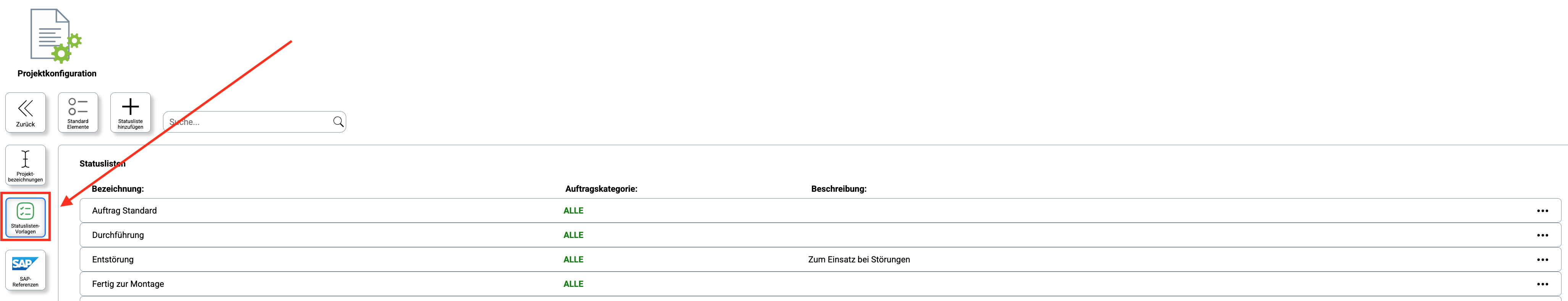Image resolution: width=1568 pixels, height=301 pixels.
Task: Select Statuslisten-Vorlagen sidebar icon
Action: (x=26, y=217)
